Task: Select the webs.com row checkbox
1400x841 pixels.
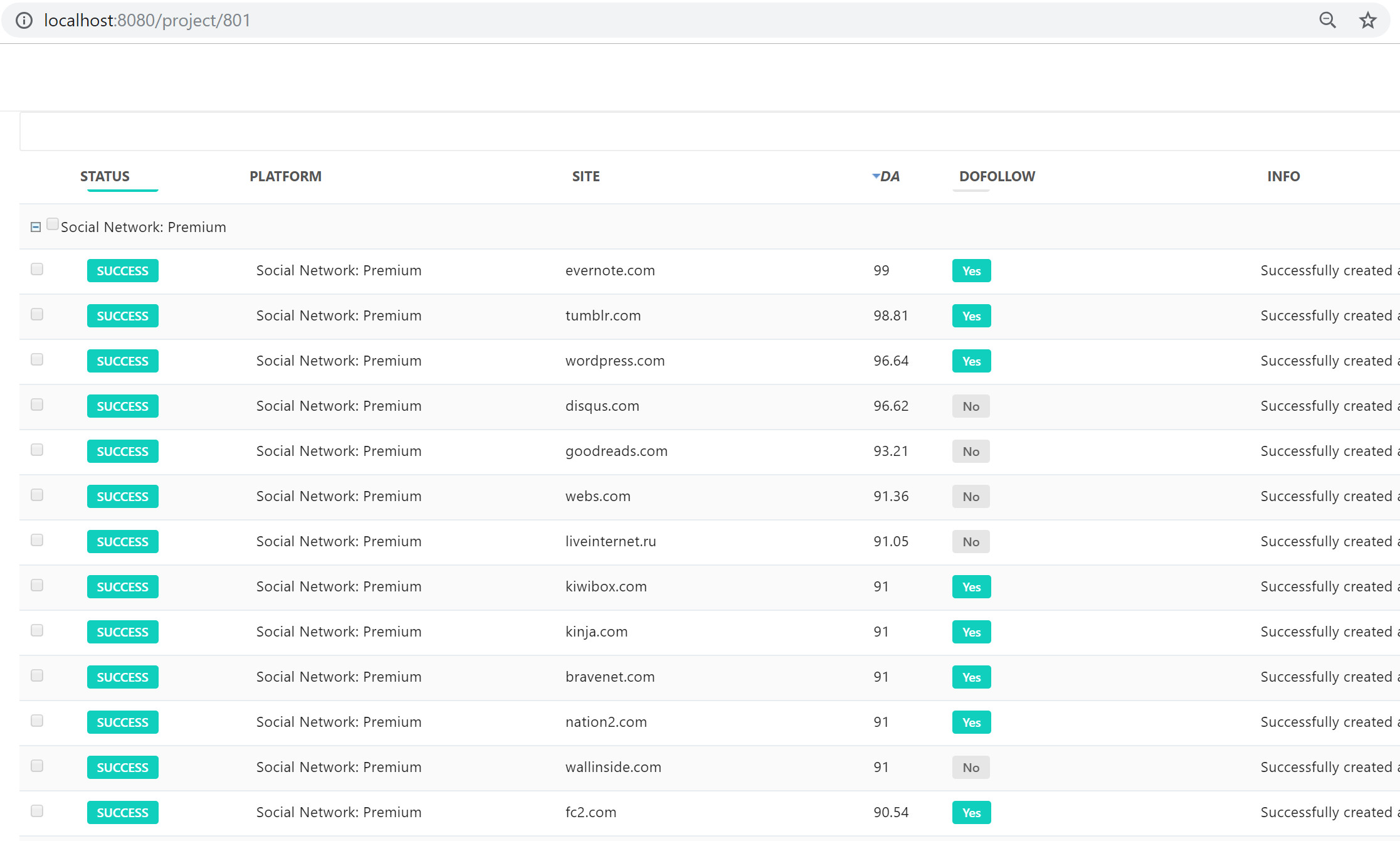Action: tap(37, 495)
